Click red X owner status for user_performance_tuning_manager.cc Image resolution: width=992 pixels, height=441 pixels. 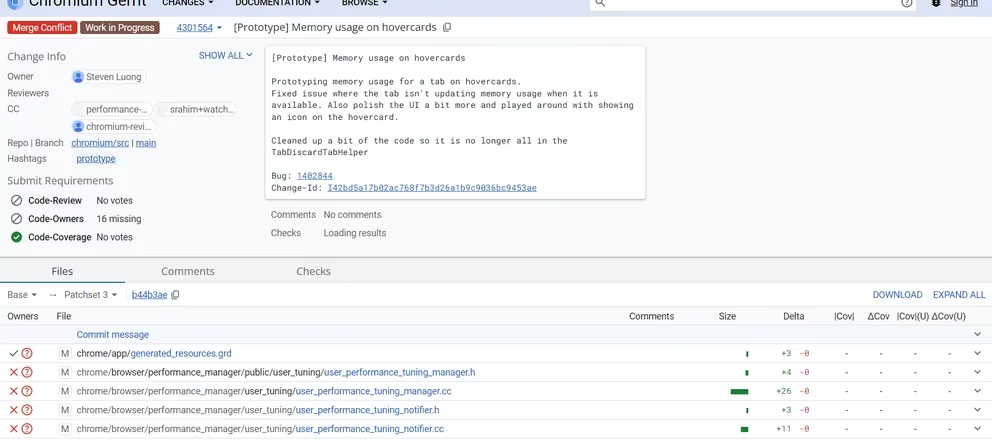[x=13, y=392]
